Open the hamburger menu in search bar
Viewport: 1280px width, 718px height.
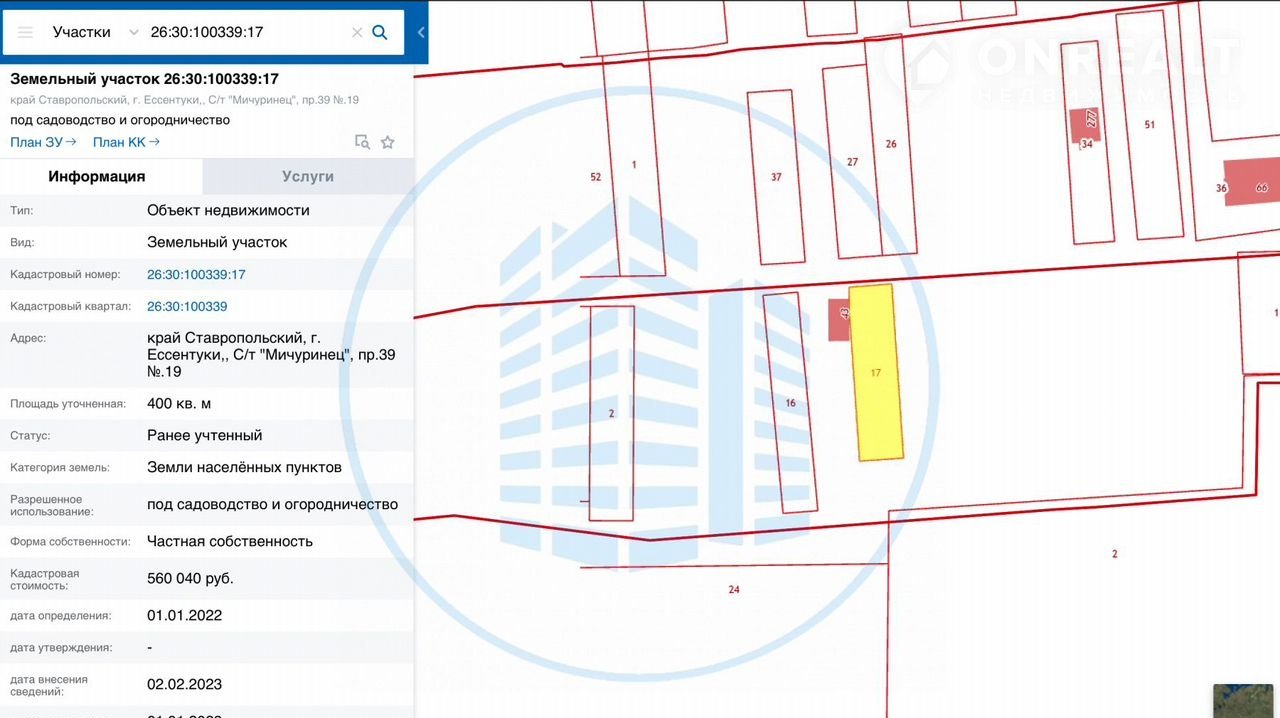pyautogui.click(x=25, y=32)
